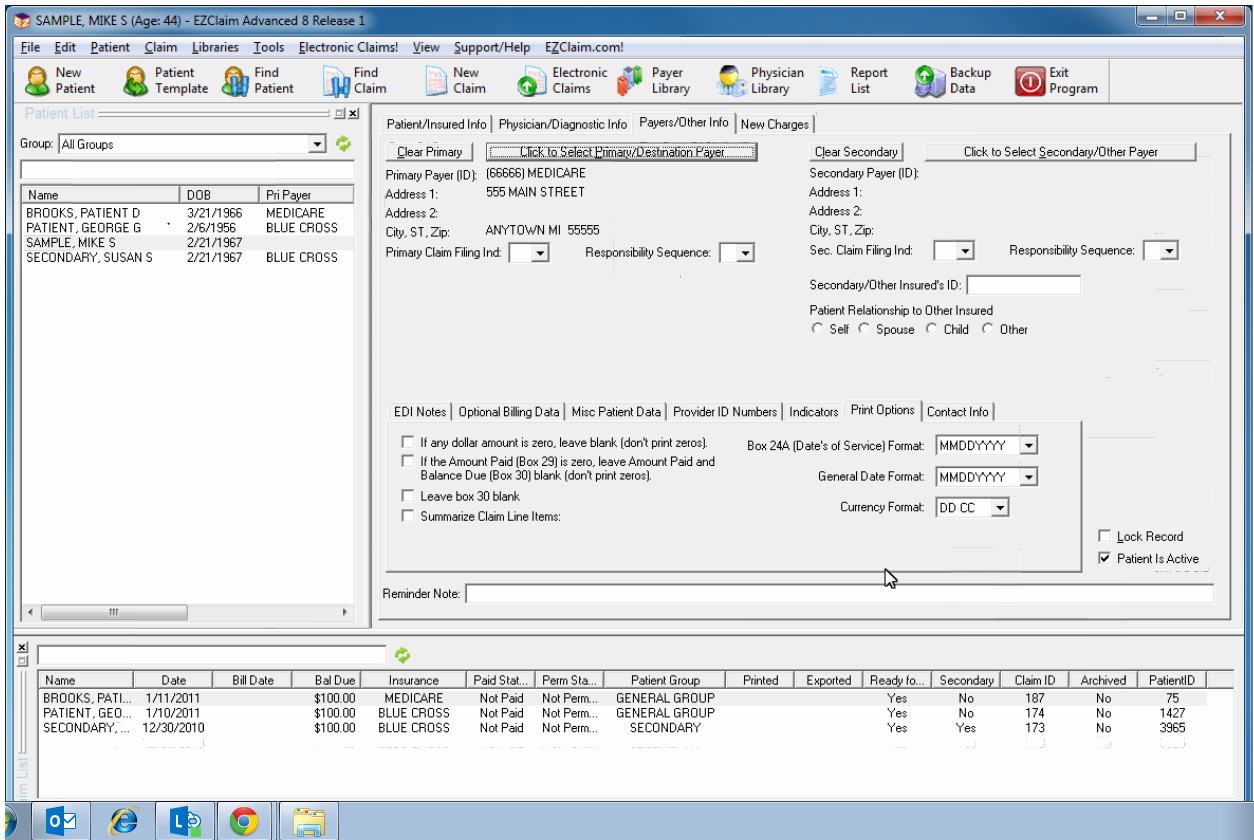Select the Spouse relationship radio button
This screenshot has height=840, width=1254.
coord(862,329)
